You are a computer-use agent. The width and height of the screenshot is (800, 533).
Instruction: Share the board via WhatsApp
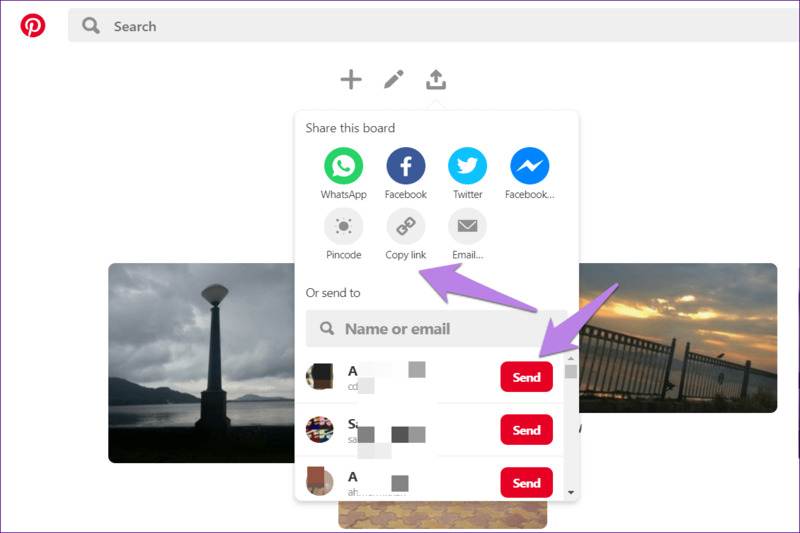[x=343, y=166]
